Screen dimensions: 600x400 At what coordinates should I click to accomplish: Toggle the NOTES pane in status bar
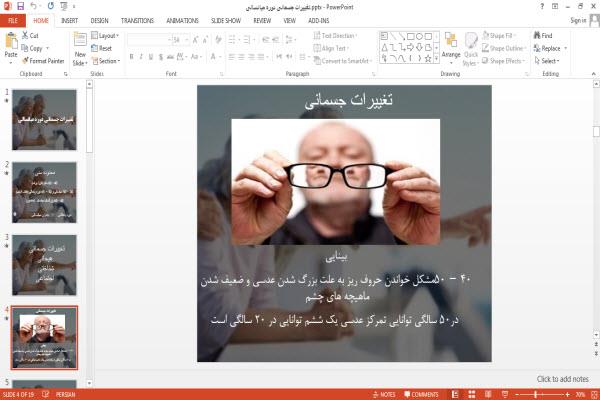tap(384, 394)
